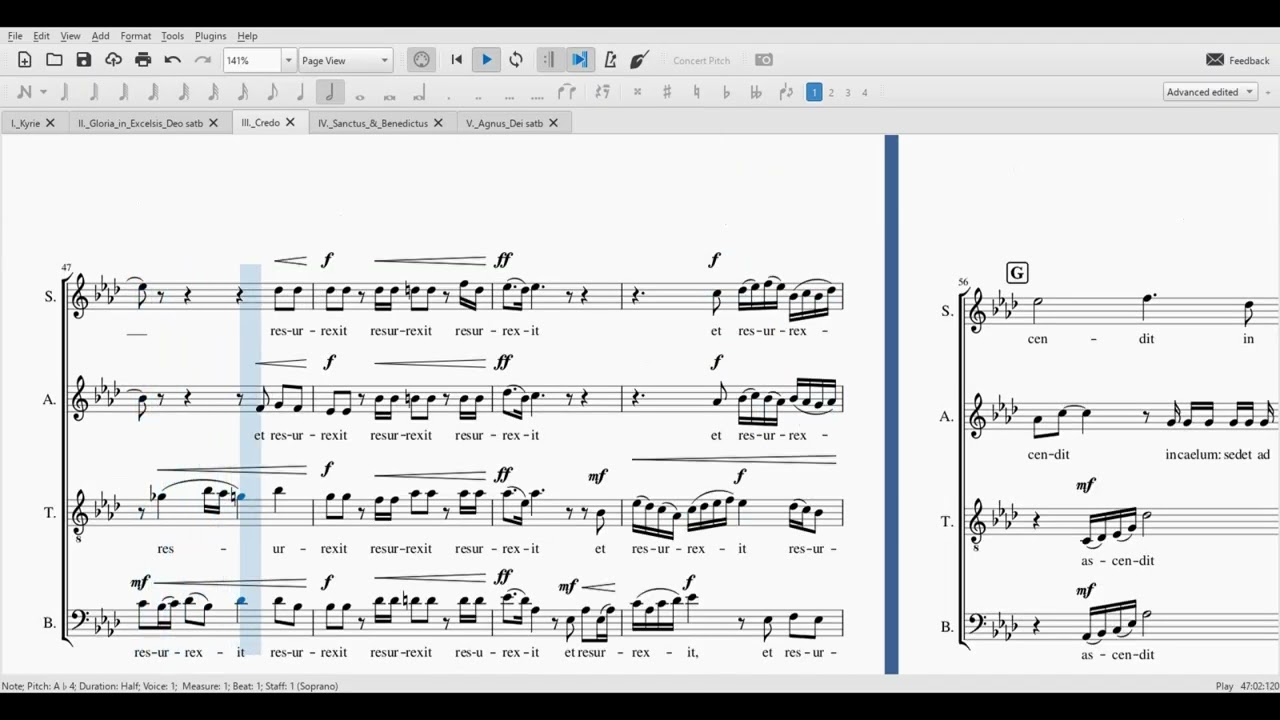Open a score file using the folder icon

click(x=54, y=60)
